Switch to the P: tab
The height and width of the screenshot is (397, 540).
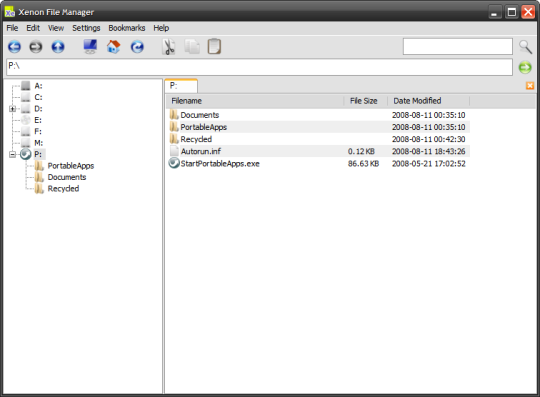181,86
